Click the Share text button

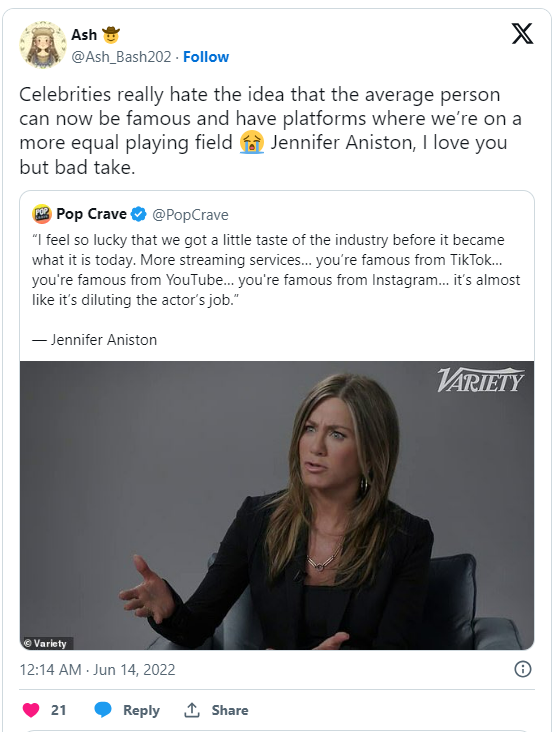230,710
